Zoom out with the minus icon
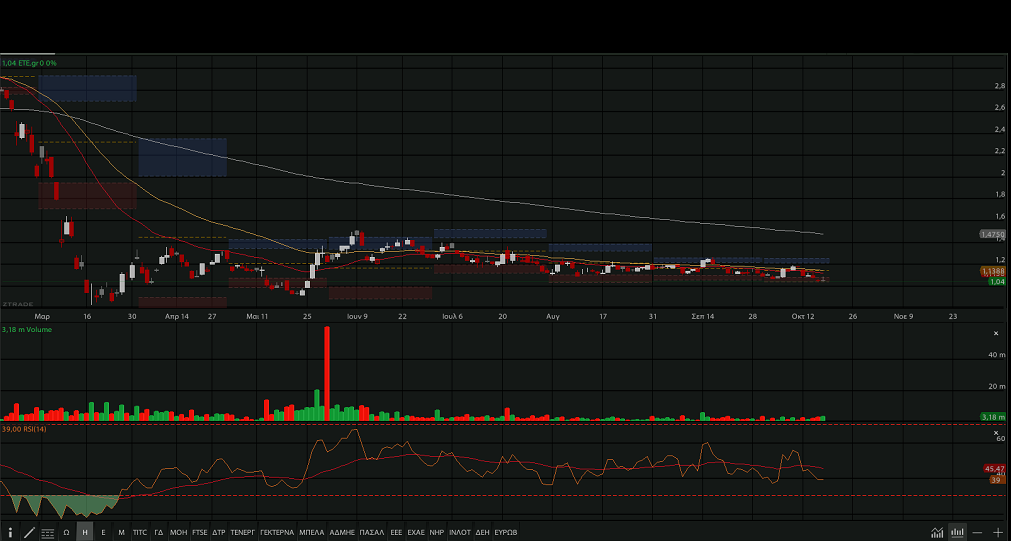Screen dimensions: 1011x541 click(977, 532)
